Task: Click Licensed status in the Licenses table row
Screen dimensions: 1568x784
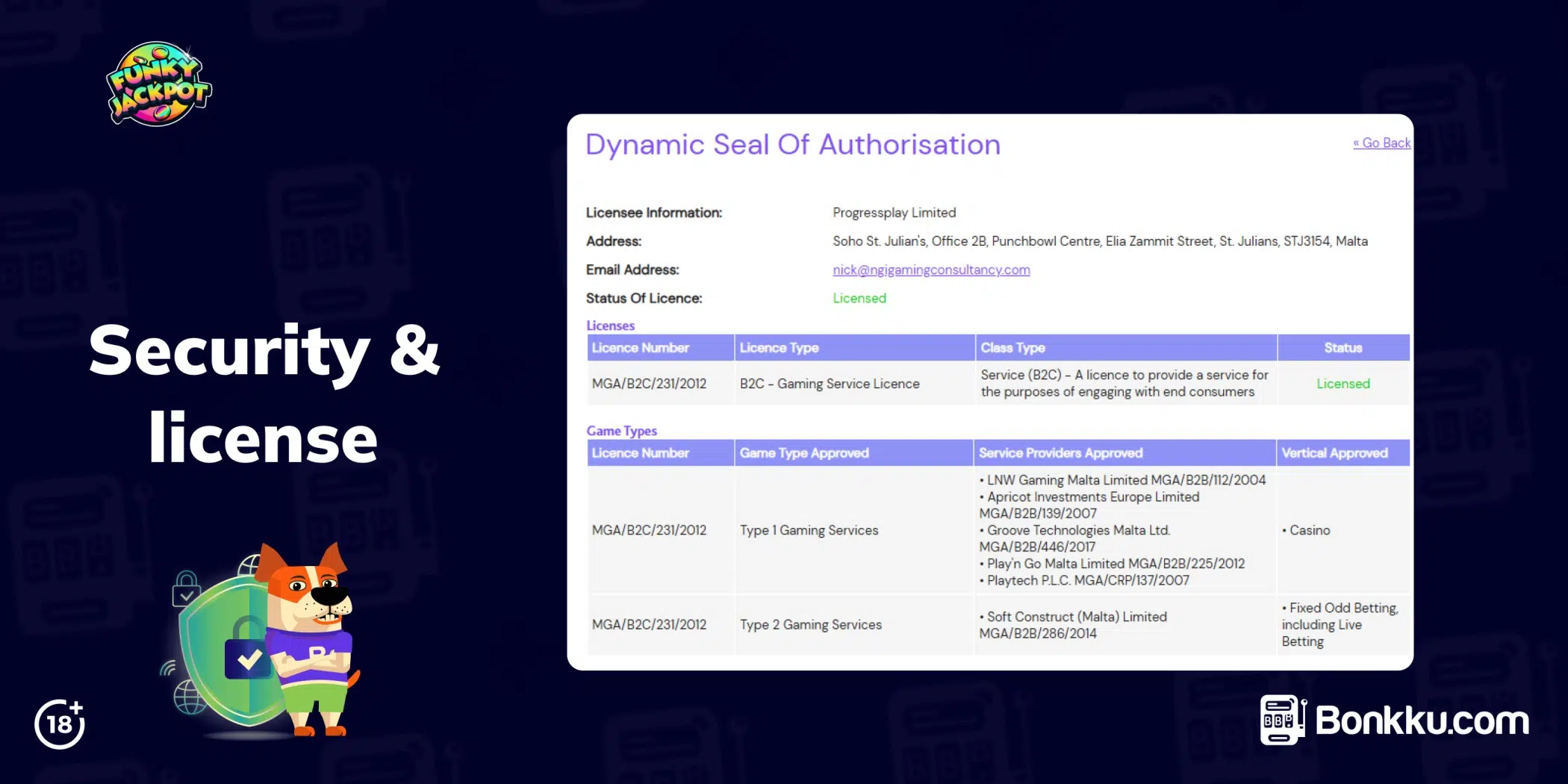Action: pos(1343,384)
